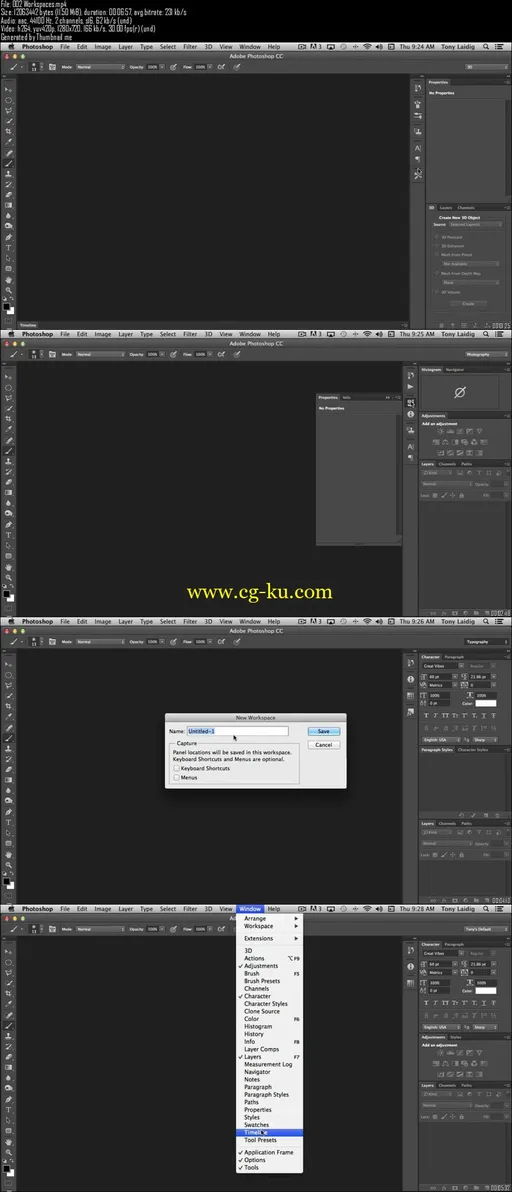Click the foreground/background color swatches in the 9:24 AM frame
The image size is (512, 1192).
[x=9, y=309]
